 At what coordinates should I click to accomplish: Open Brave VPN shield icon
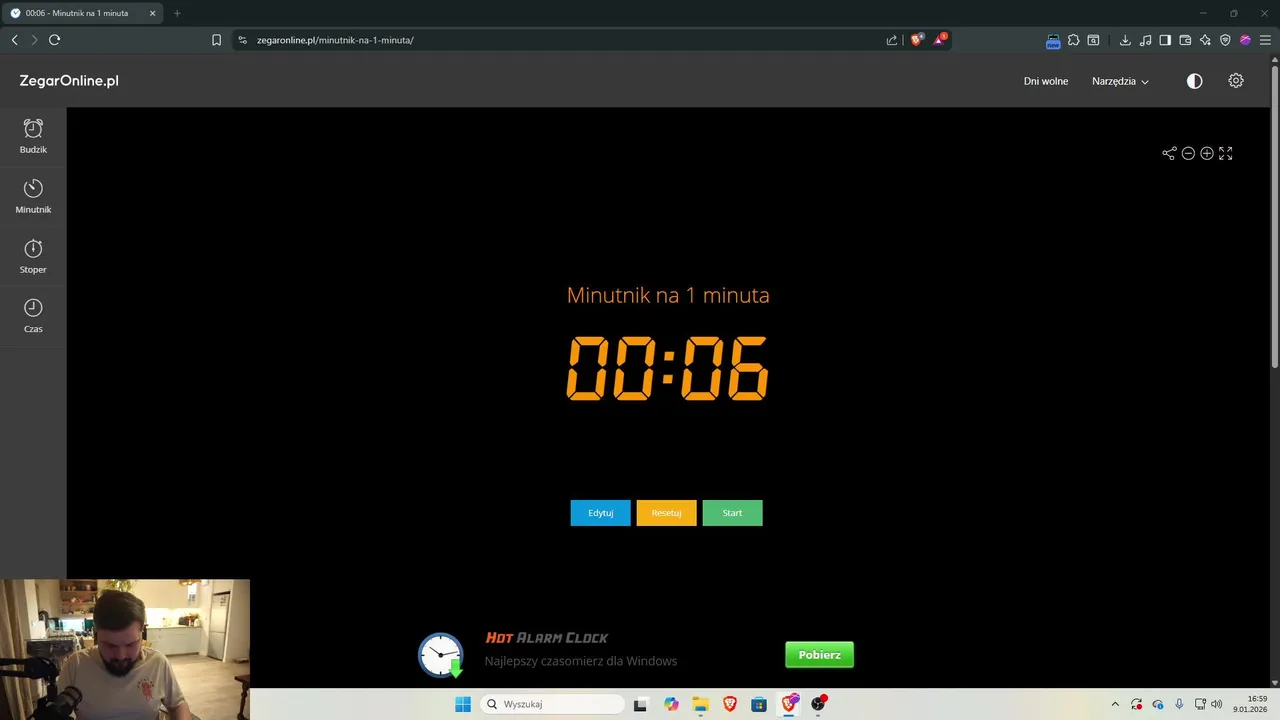click(1225, 40)
